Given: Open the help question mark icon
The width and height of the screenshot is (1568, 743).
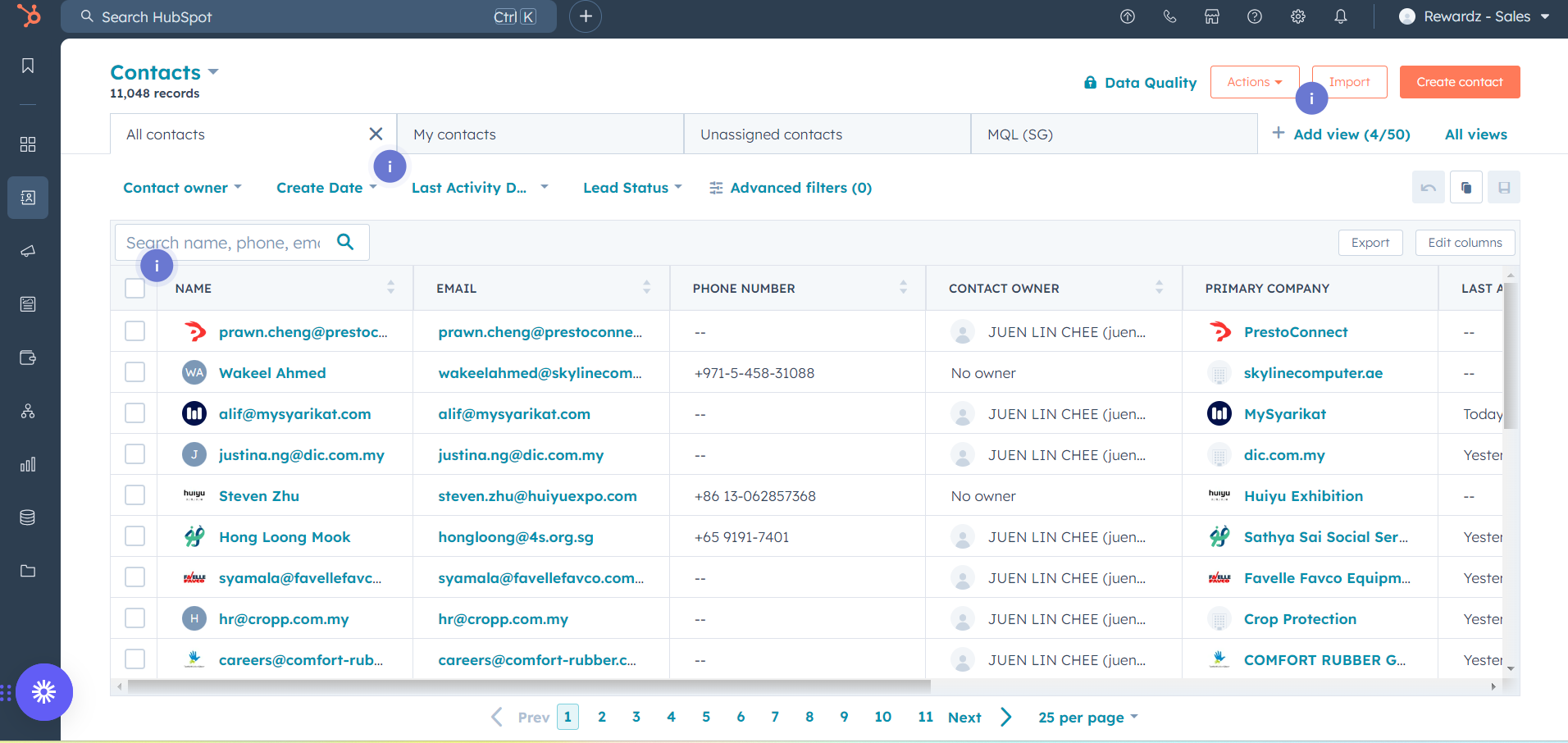Looking at the screenshot, I should click(x=1255, y=16).
